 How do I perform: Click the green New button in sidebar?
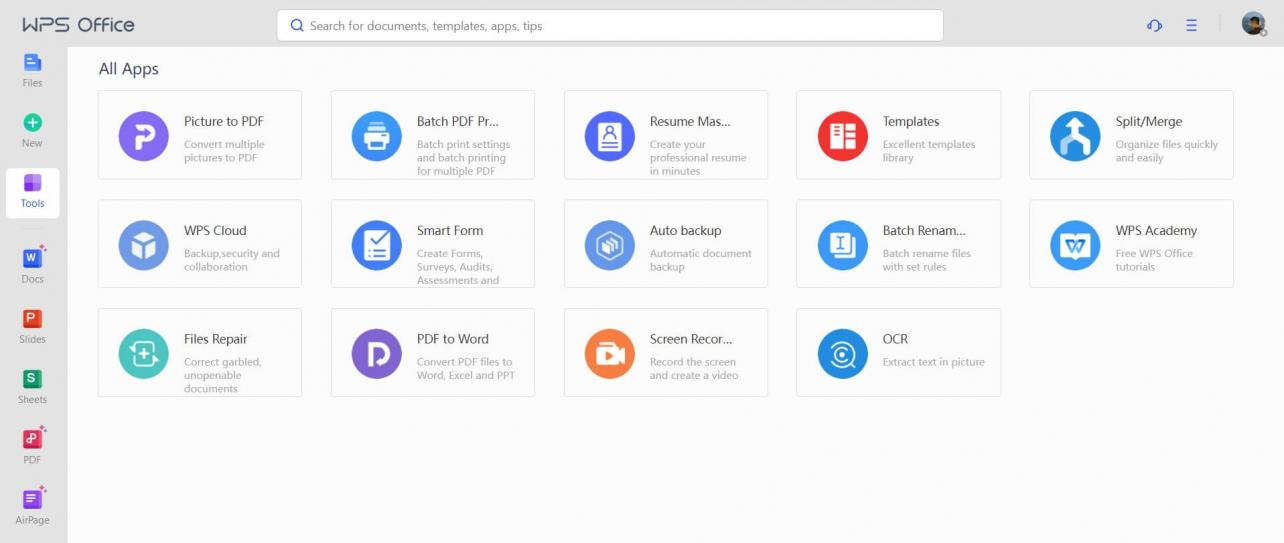32,130
